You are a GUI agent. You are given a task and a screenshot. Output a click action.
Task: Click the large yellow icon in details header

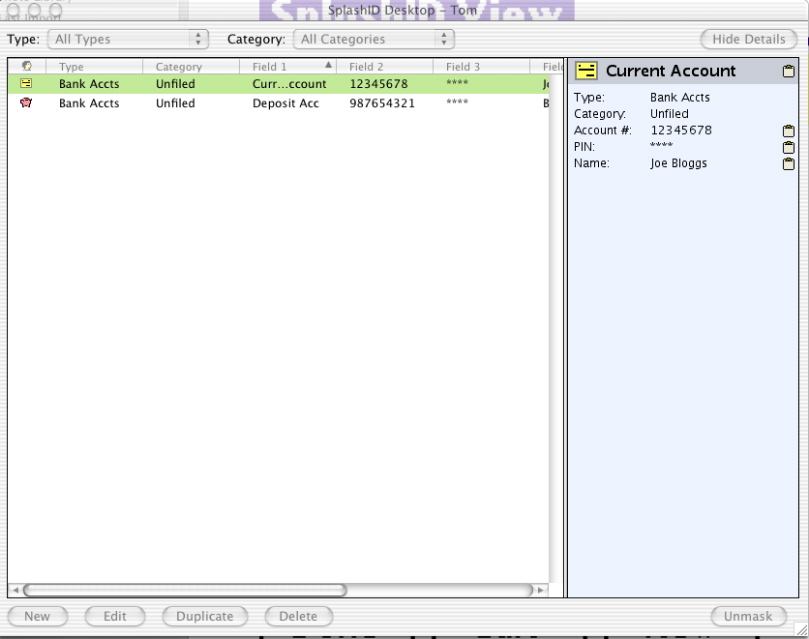tap(587, 72)
